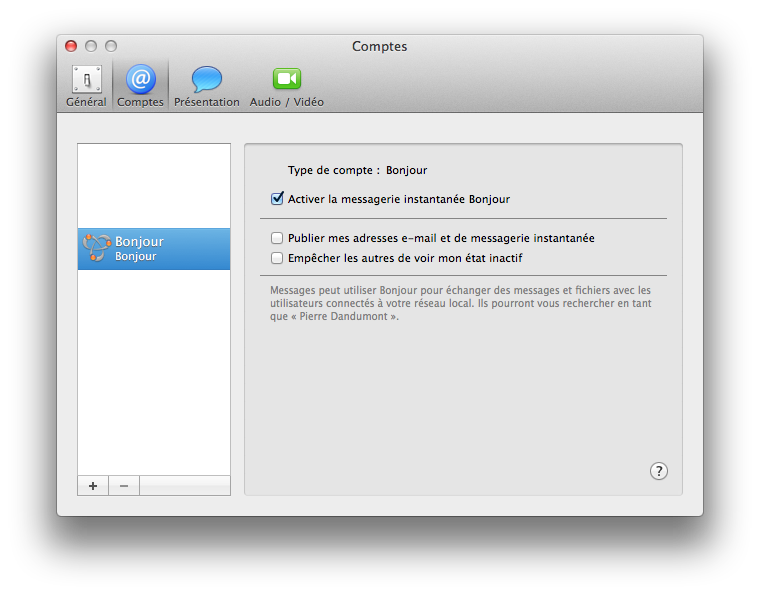
Task: Click the Bonjour network icon in accounts list
Action: [96, 248]
